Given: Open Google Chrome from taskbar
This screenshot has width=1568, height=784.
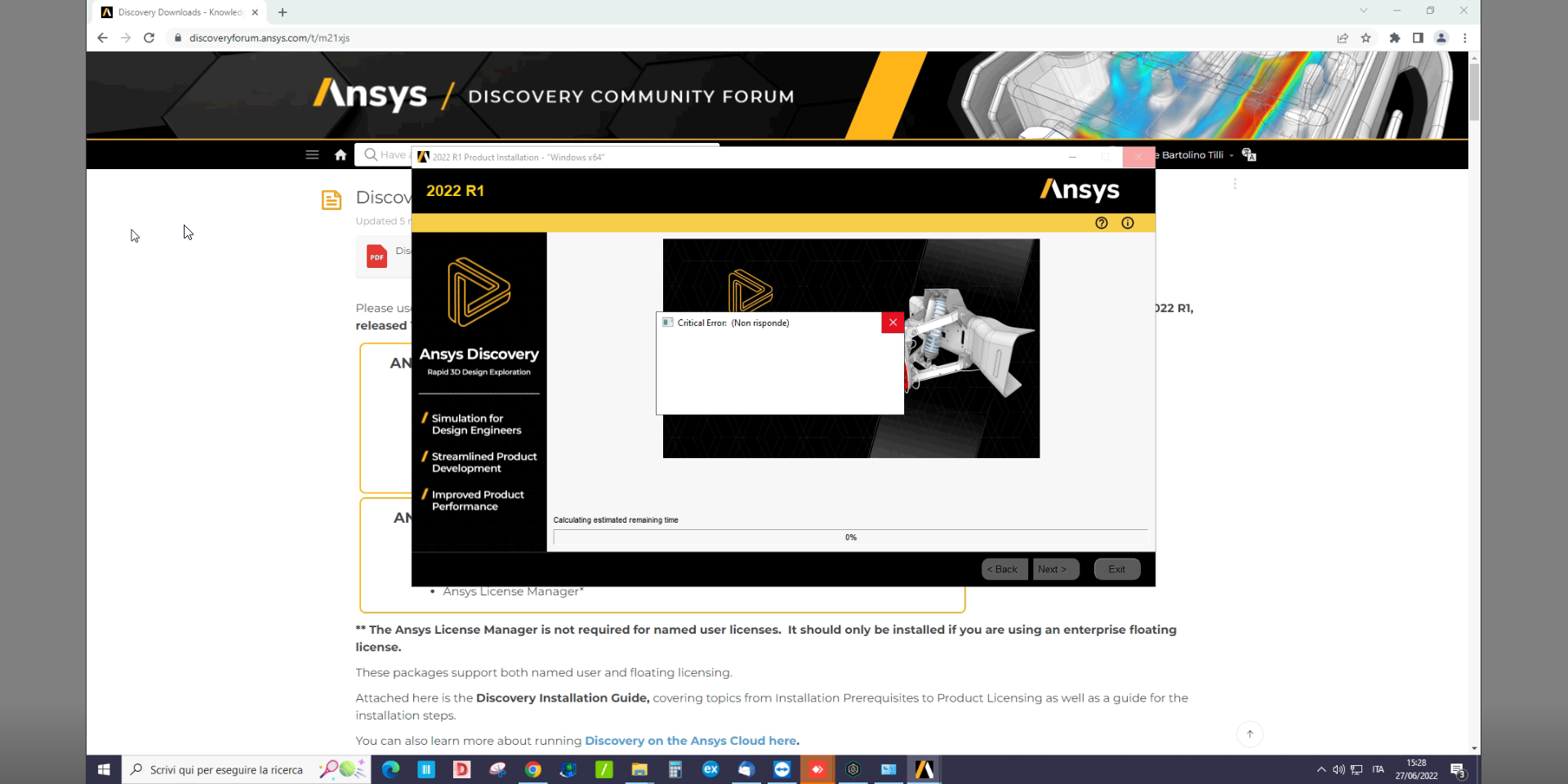Looking at the screenshot, I should click(533, 769).
